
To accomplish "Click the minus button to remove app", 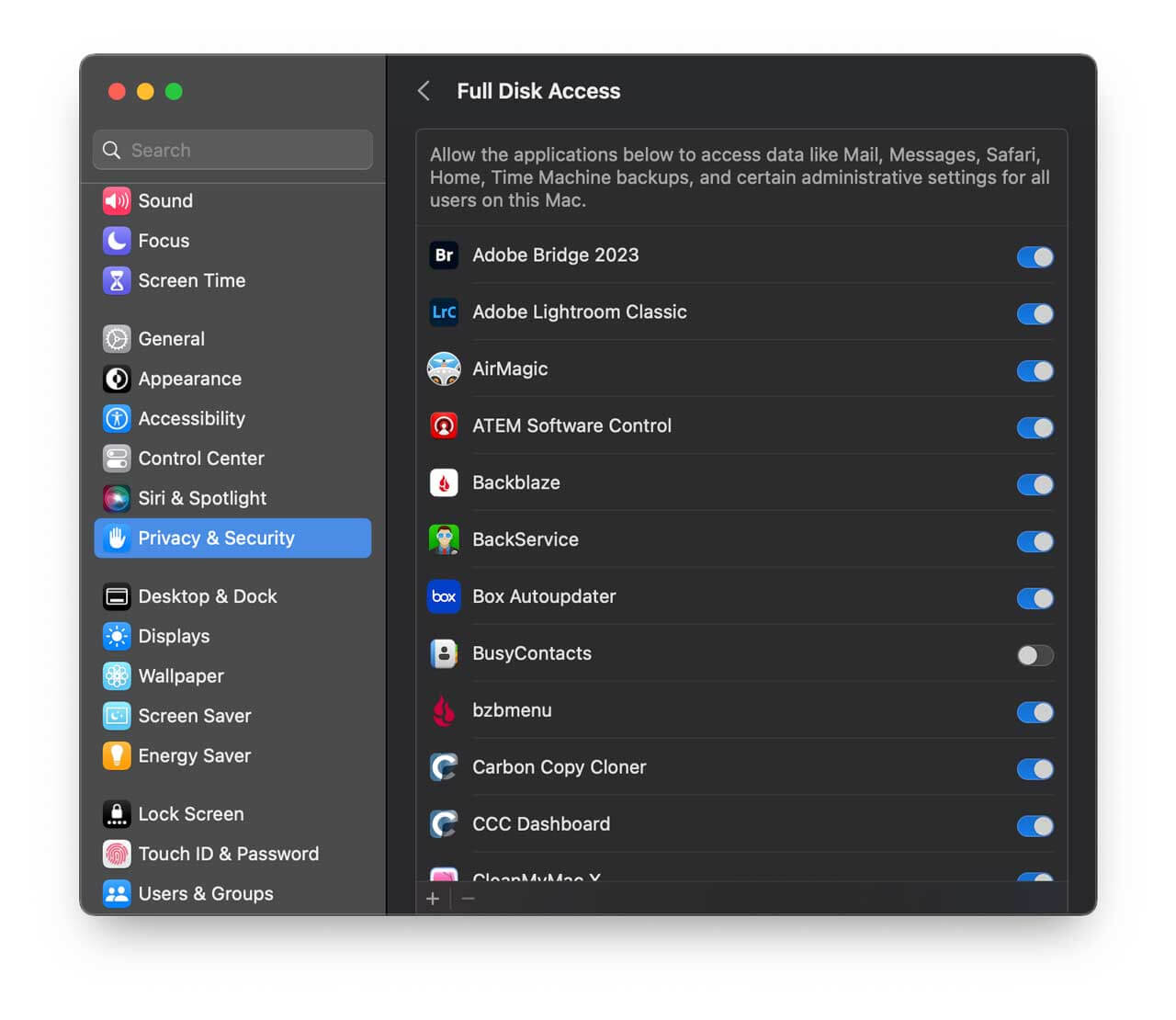I will click(468, 899).
